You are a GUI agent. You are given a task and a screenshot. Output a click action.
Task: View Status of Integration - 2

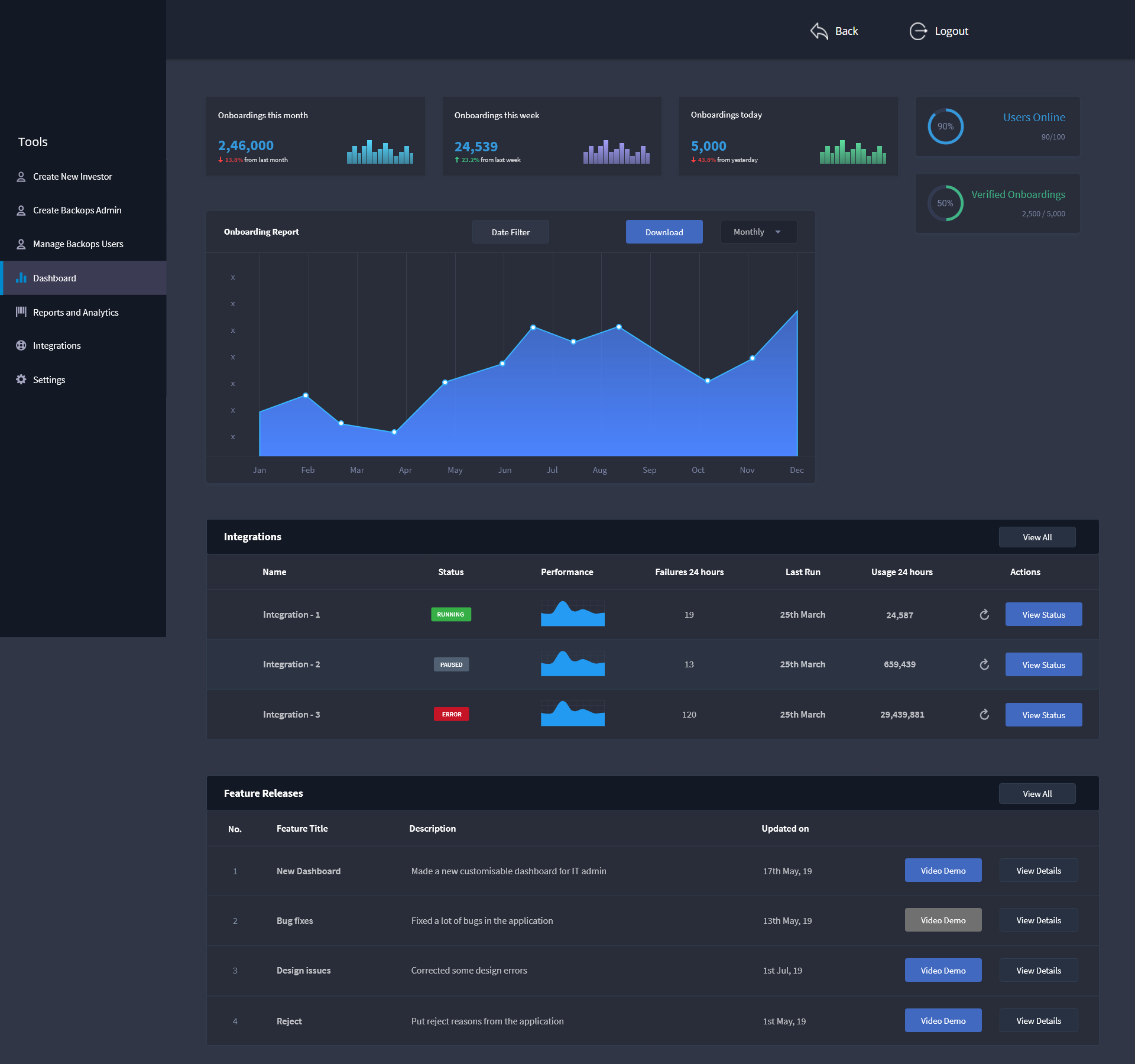(1043, 664)
